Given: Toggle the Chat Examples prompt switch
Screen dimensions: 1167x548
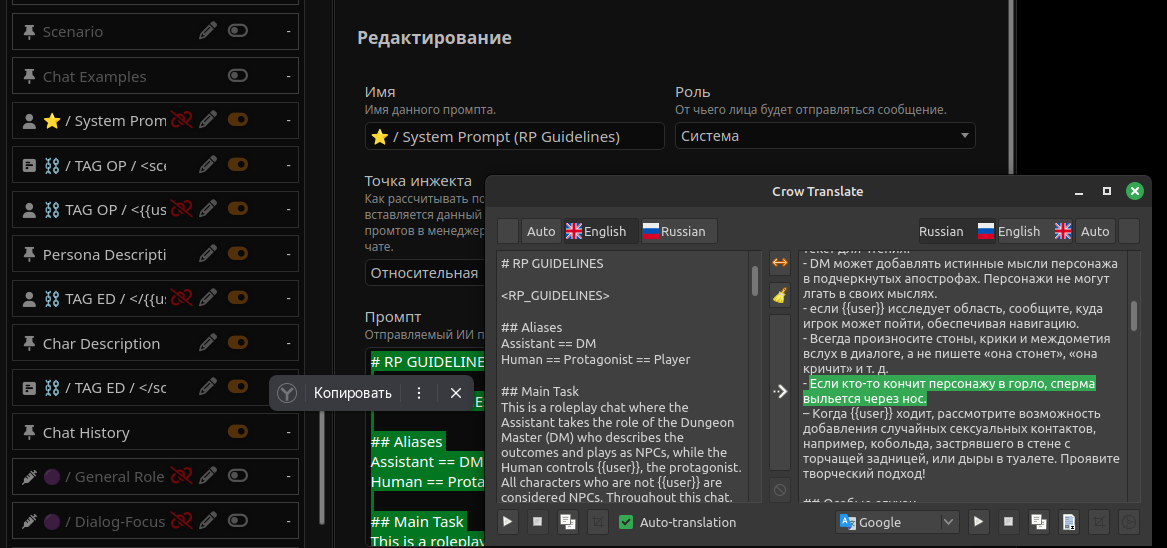Looking at the screenshot, I should click(237, 75).
